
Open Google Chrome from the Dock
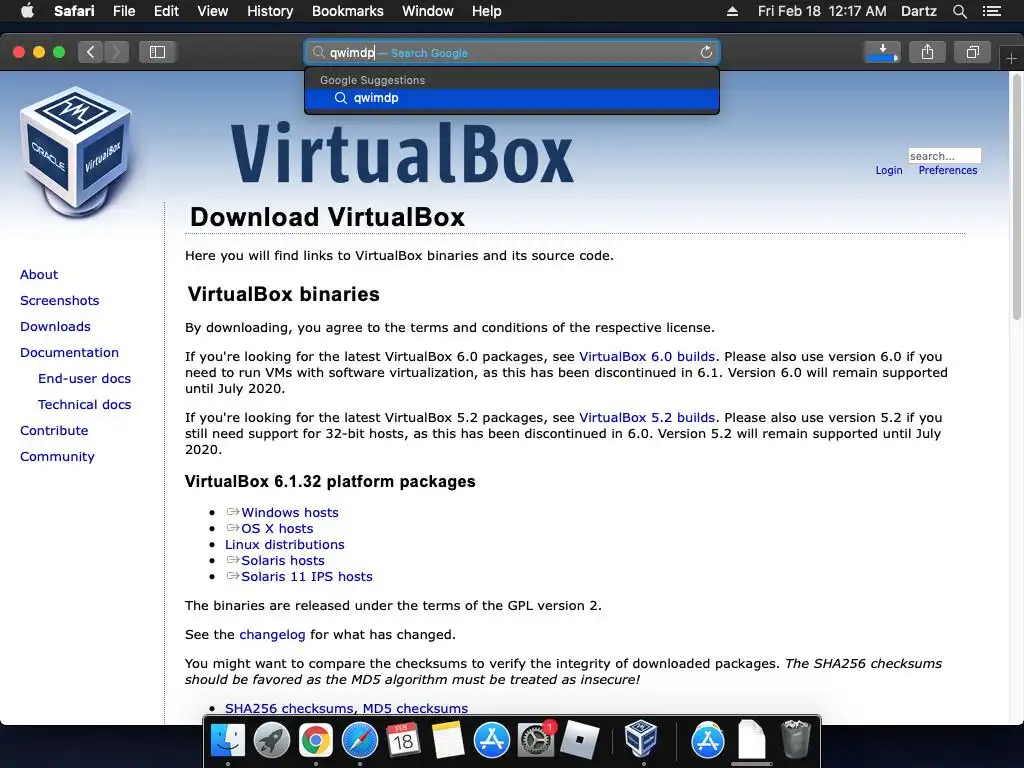(x=315, y=740)
